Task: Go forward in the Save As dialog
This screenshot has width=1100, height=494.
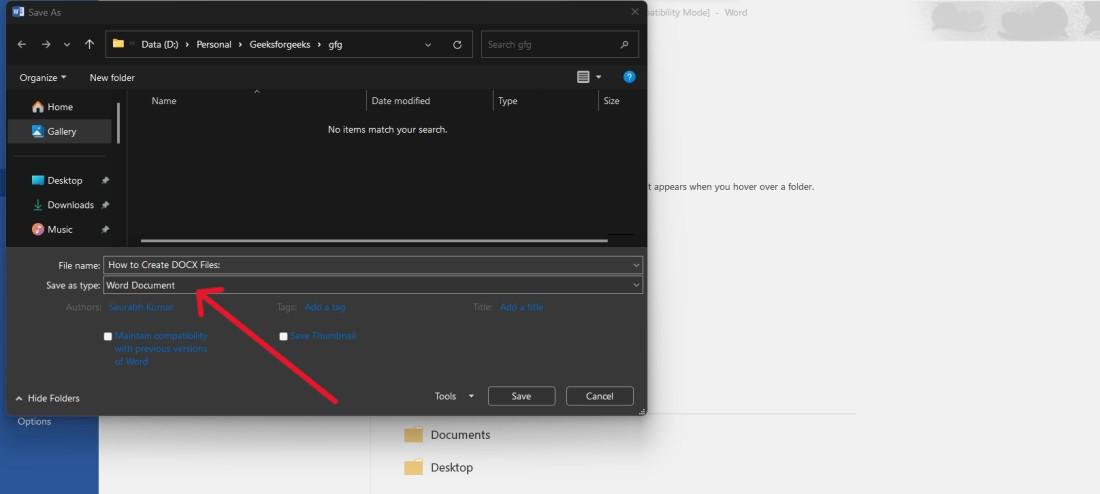Action: pos(46,44)
